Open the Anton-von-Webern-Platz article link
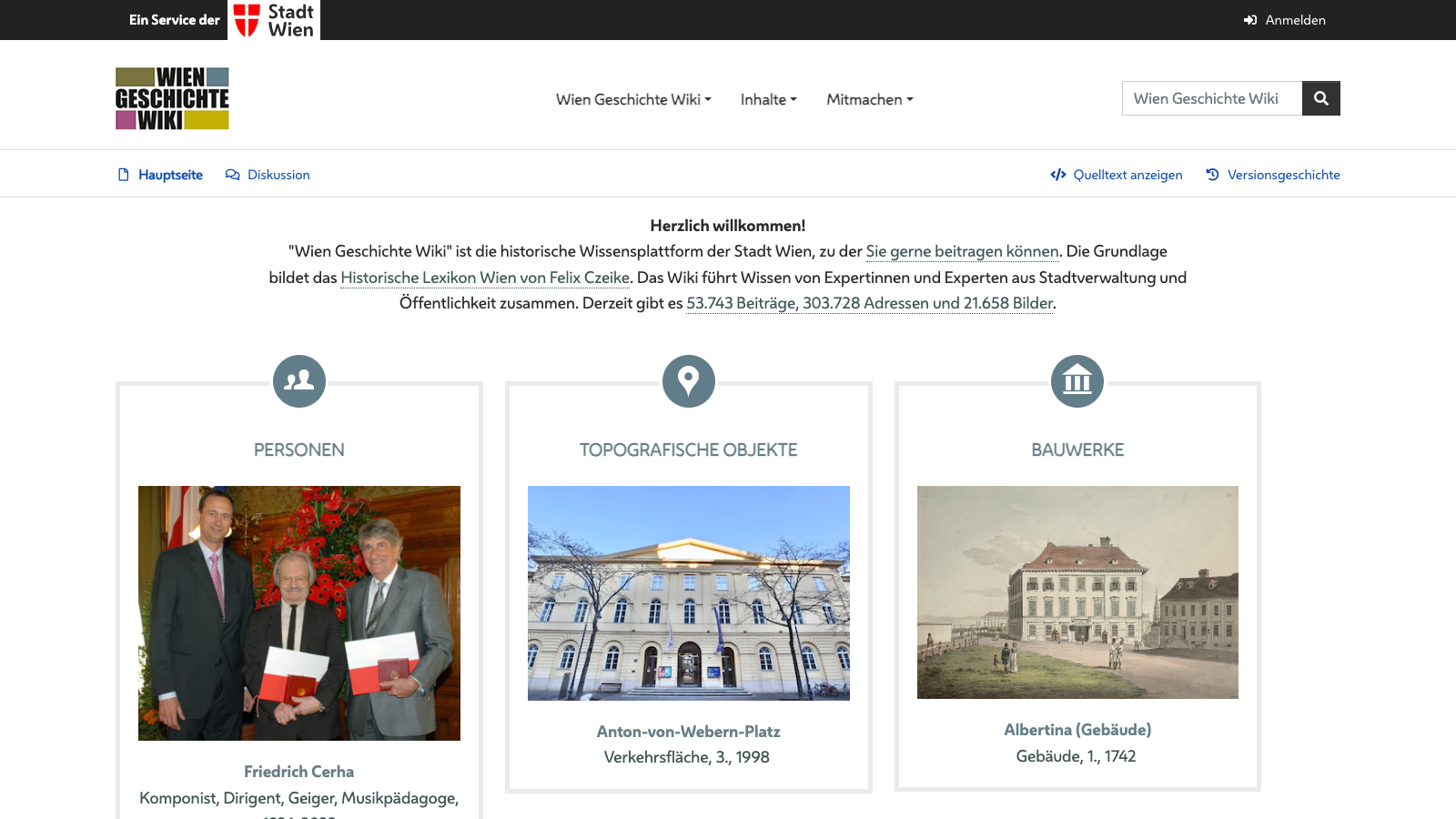This screenshot has width=1456, height=819. (689, 730)
